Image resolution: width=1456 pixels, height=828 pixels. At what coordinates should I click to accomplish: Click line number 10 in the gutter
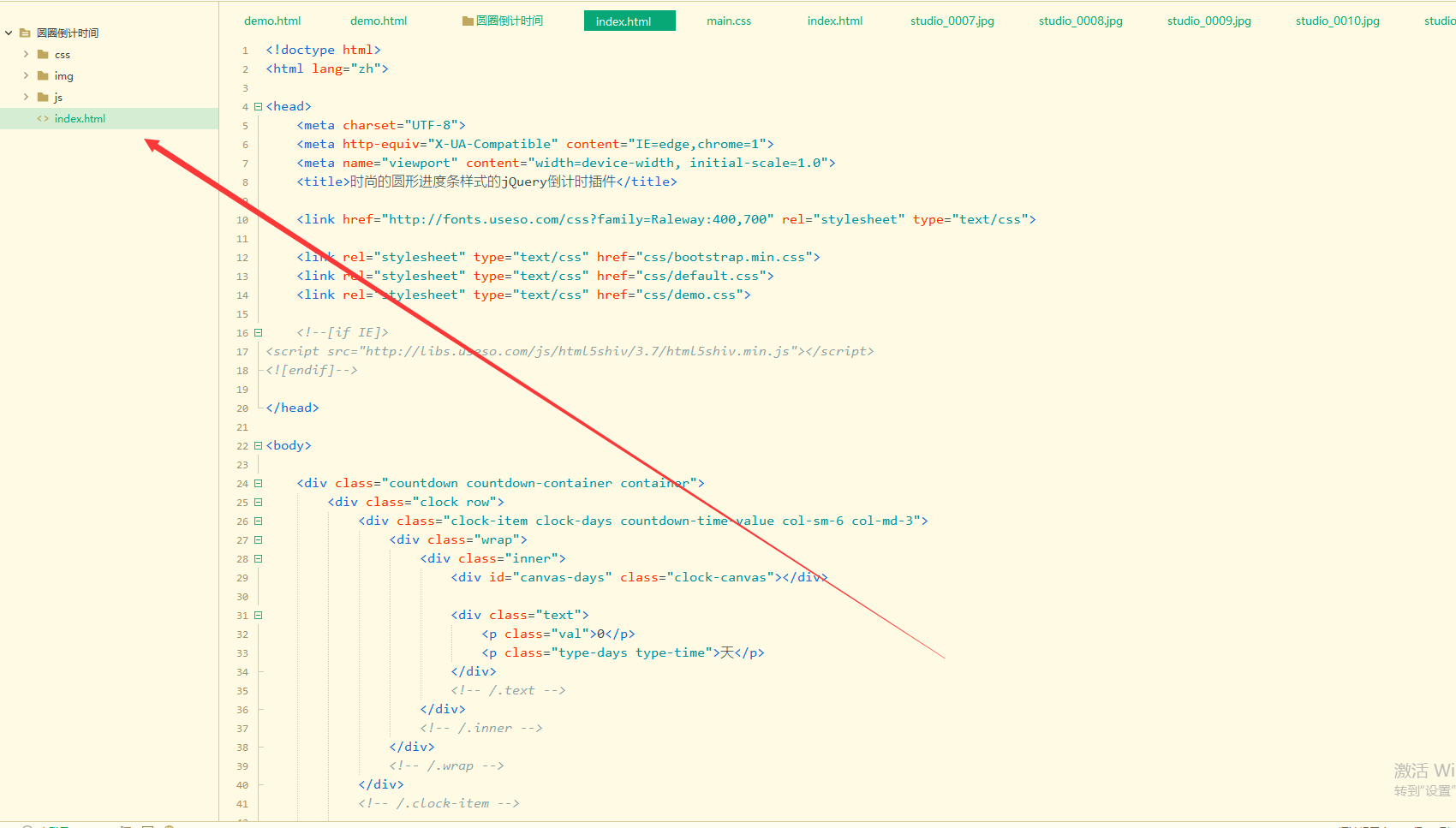(x=242, y=220)
